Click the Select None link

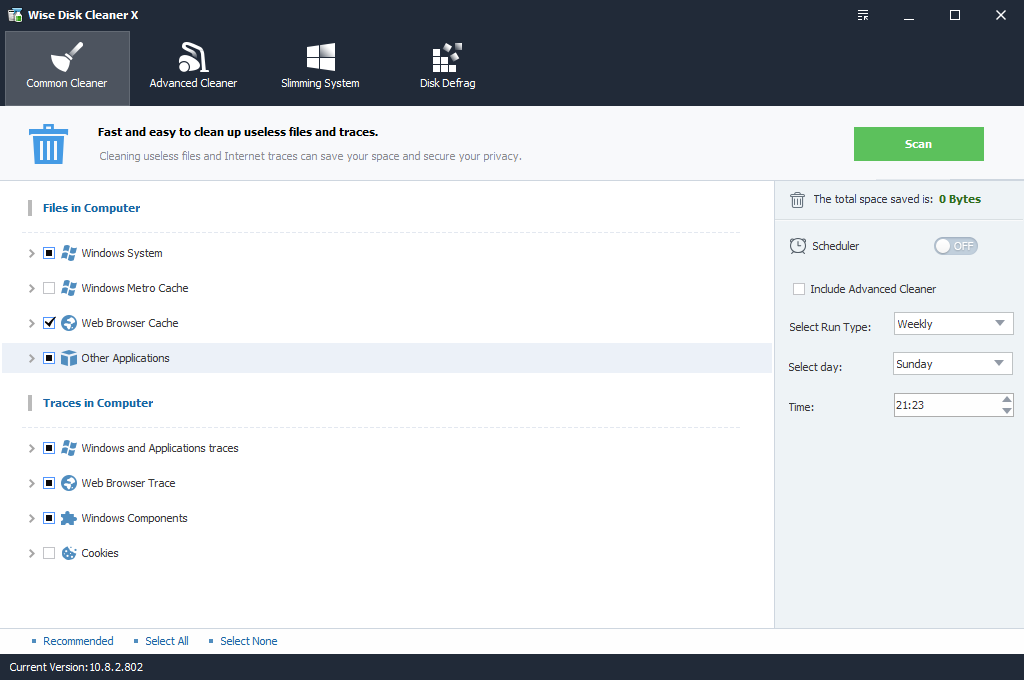click(248, 641)
